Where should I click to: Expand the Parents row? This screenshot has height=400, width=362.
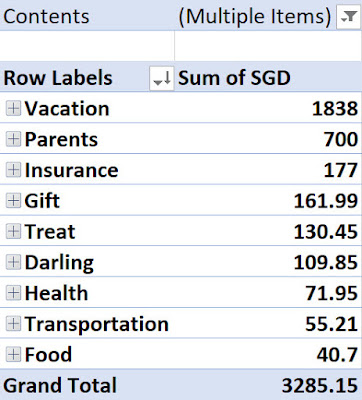13,139
